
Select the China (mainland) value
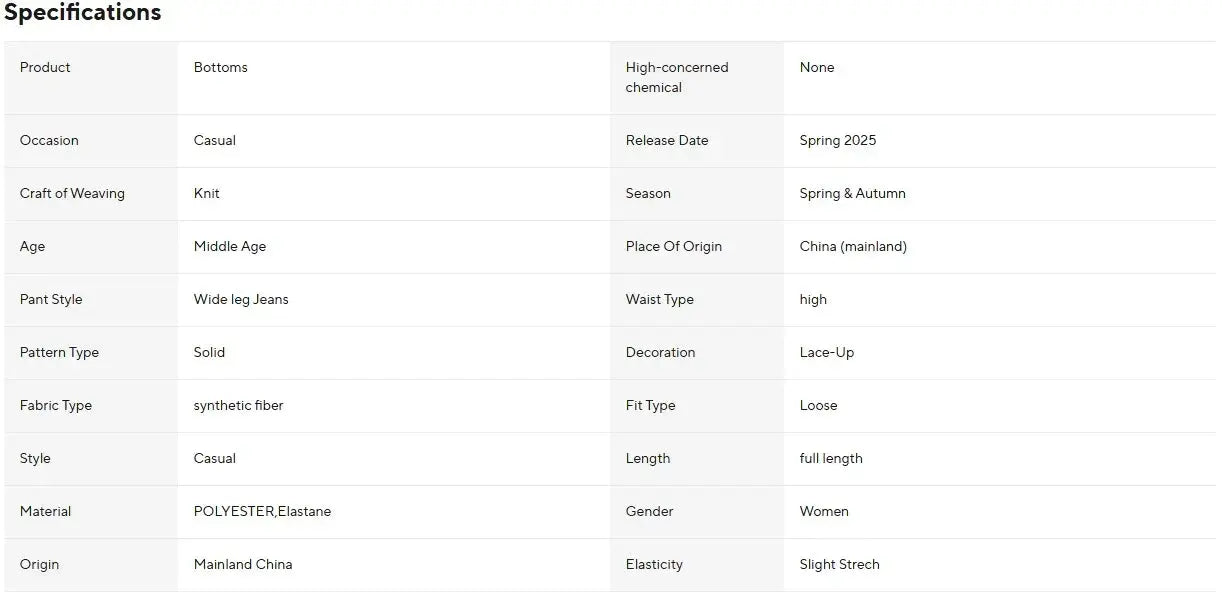pyautogui.click(x=853, y=247)
